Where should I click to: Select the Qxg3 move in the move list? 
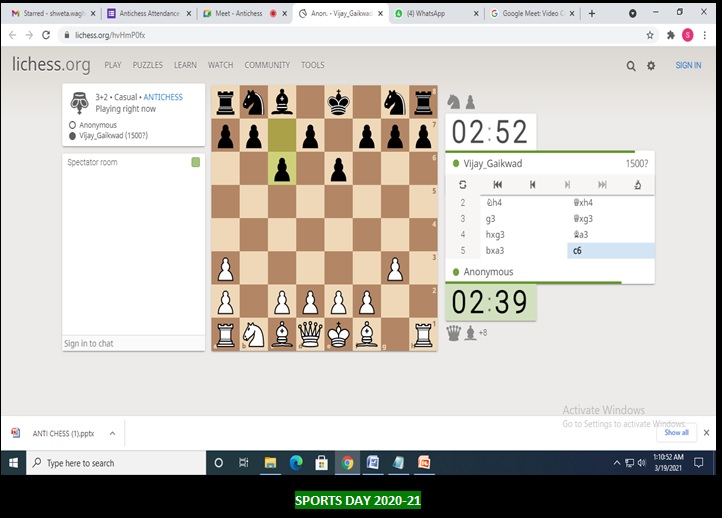coord(611,219)
